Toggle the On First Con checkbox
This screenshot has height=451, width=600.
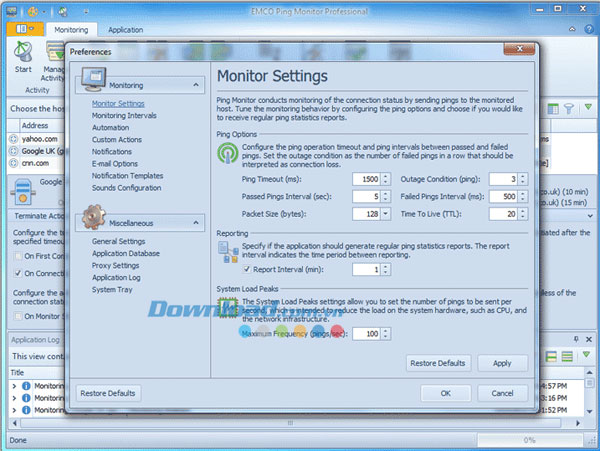tap(19, 255)
